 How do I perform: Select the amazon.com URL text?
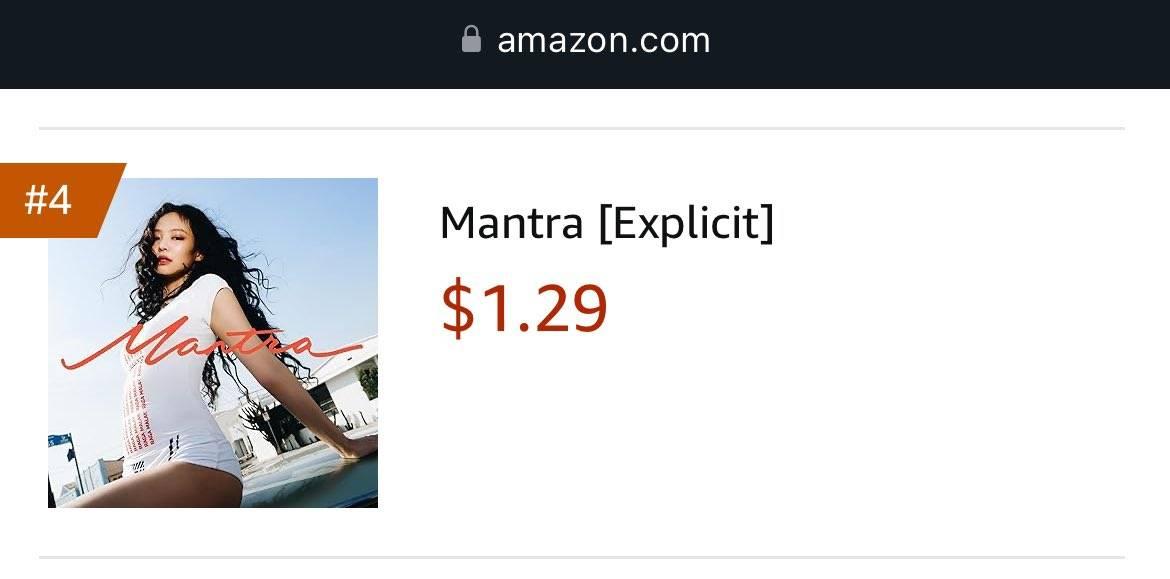(x=604, y=40)
